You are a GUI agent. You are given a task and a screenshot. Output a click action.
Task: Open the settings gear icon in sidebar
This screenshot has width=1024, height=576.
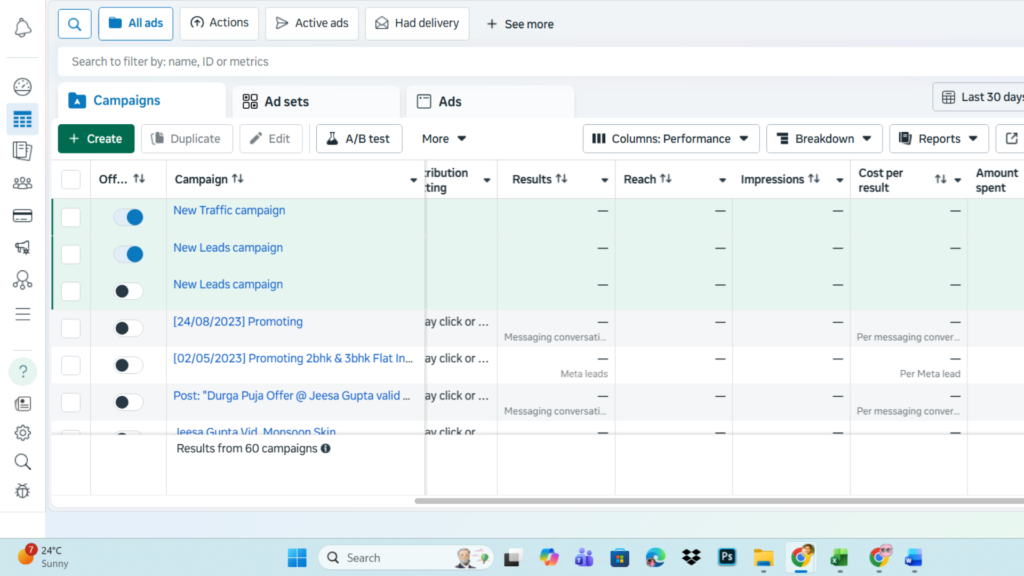coord(22,433)
